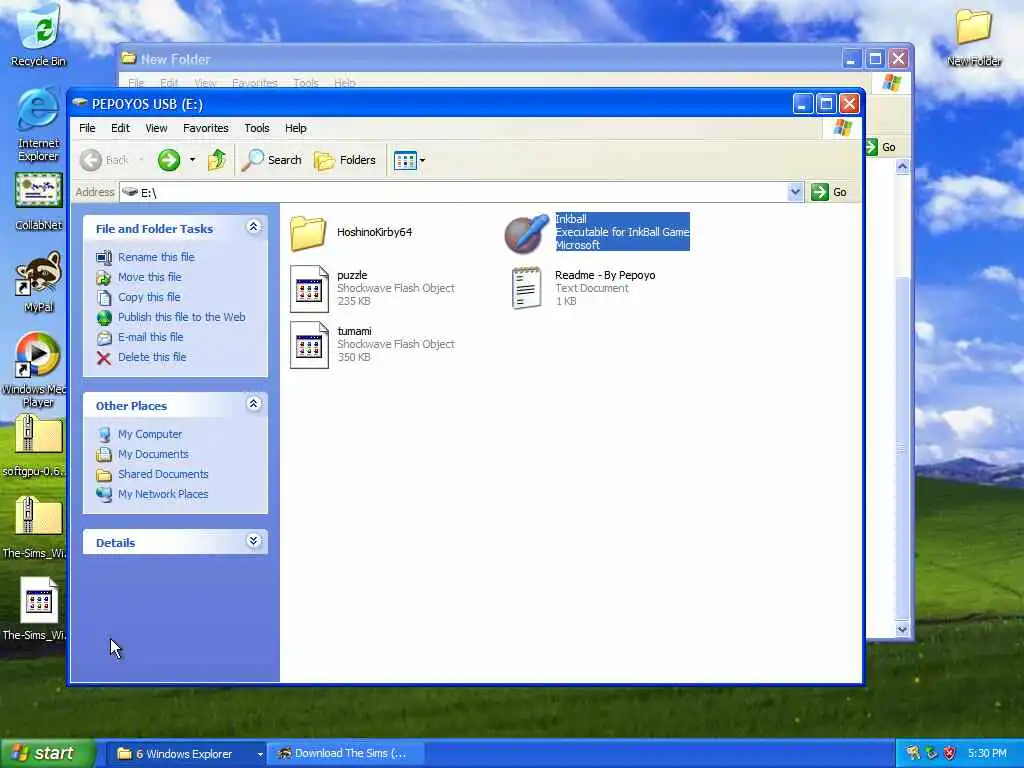Screen dimensions: 1024x768
Task: Switch to Download The Sims taskbar window
Action: point(345,754)
